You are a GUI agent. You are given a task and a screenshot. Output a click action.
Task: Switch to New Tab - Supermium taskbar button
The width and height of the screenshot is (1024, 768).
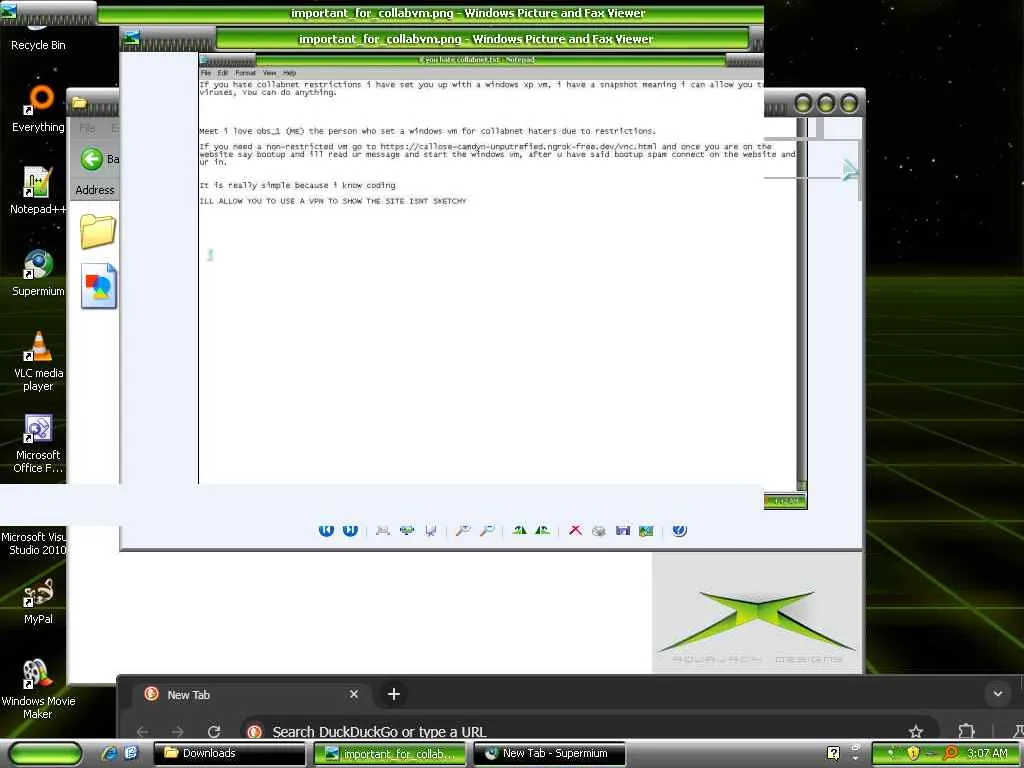pyautogui.click(x=550, y=753)
